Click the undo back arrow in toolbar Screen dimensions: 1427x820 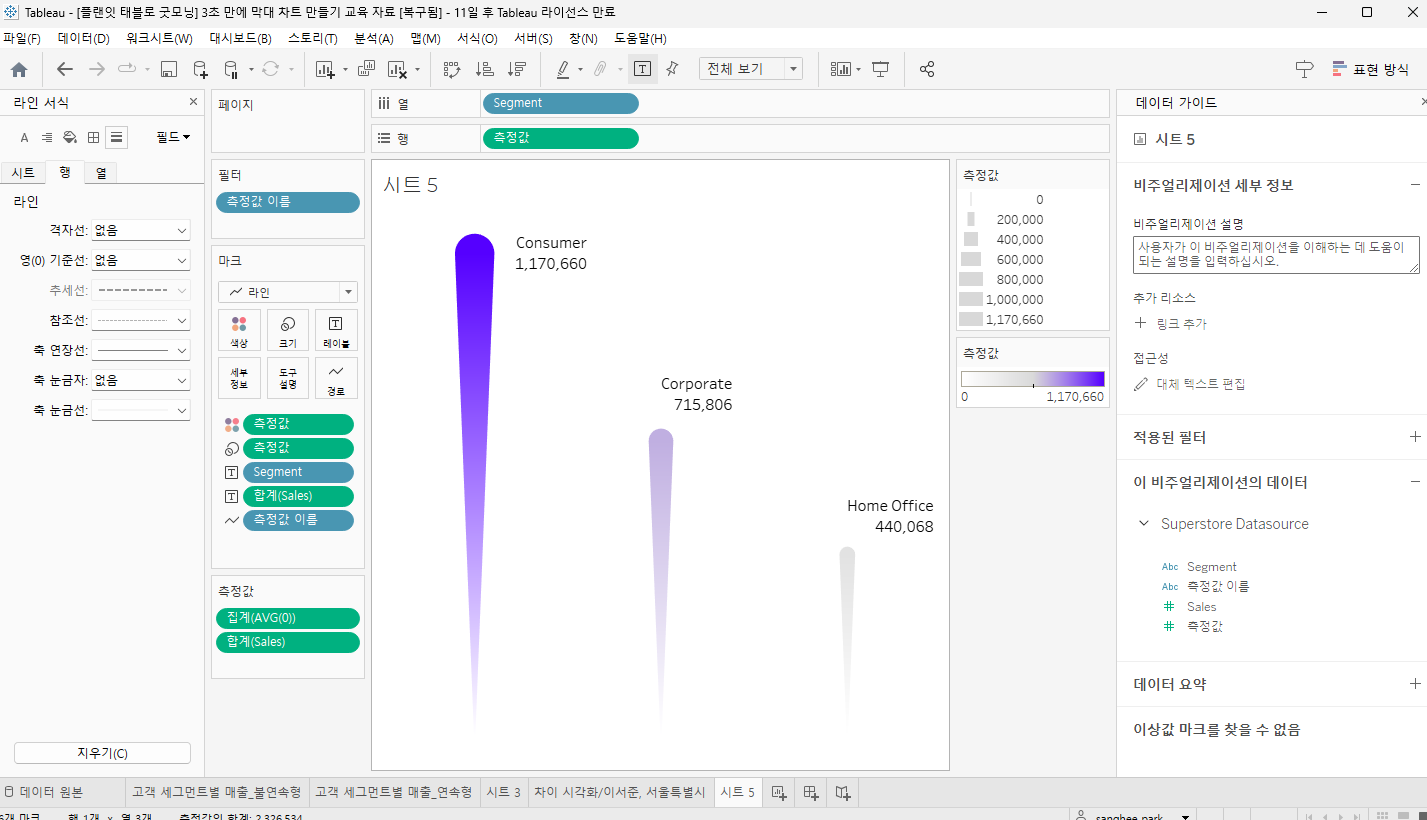point(65,69)
